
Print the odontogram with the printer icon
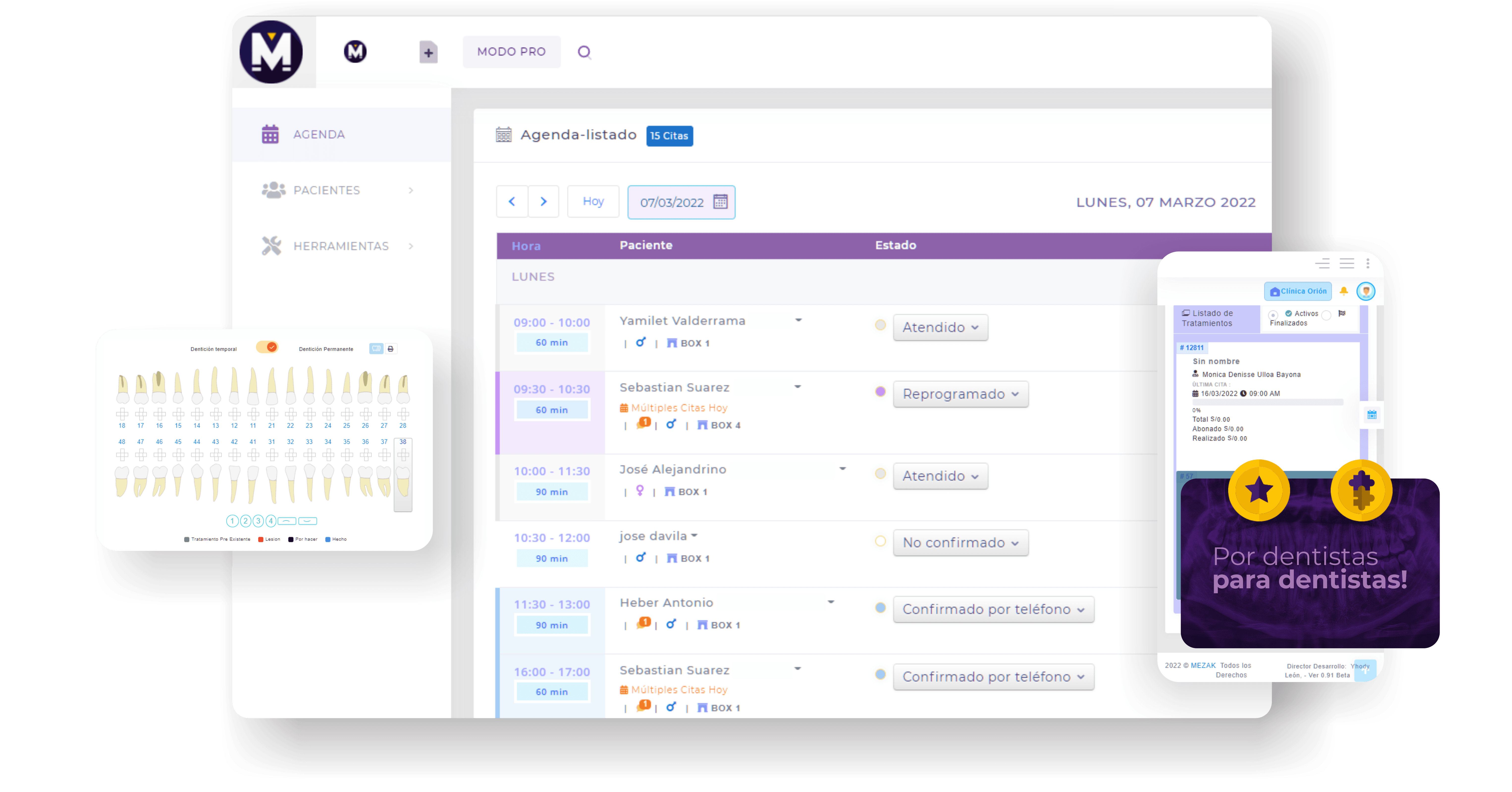tap(390, 349)
